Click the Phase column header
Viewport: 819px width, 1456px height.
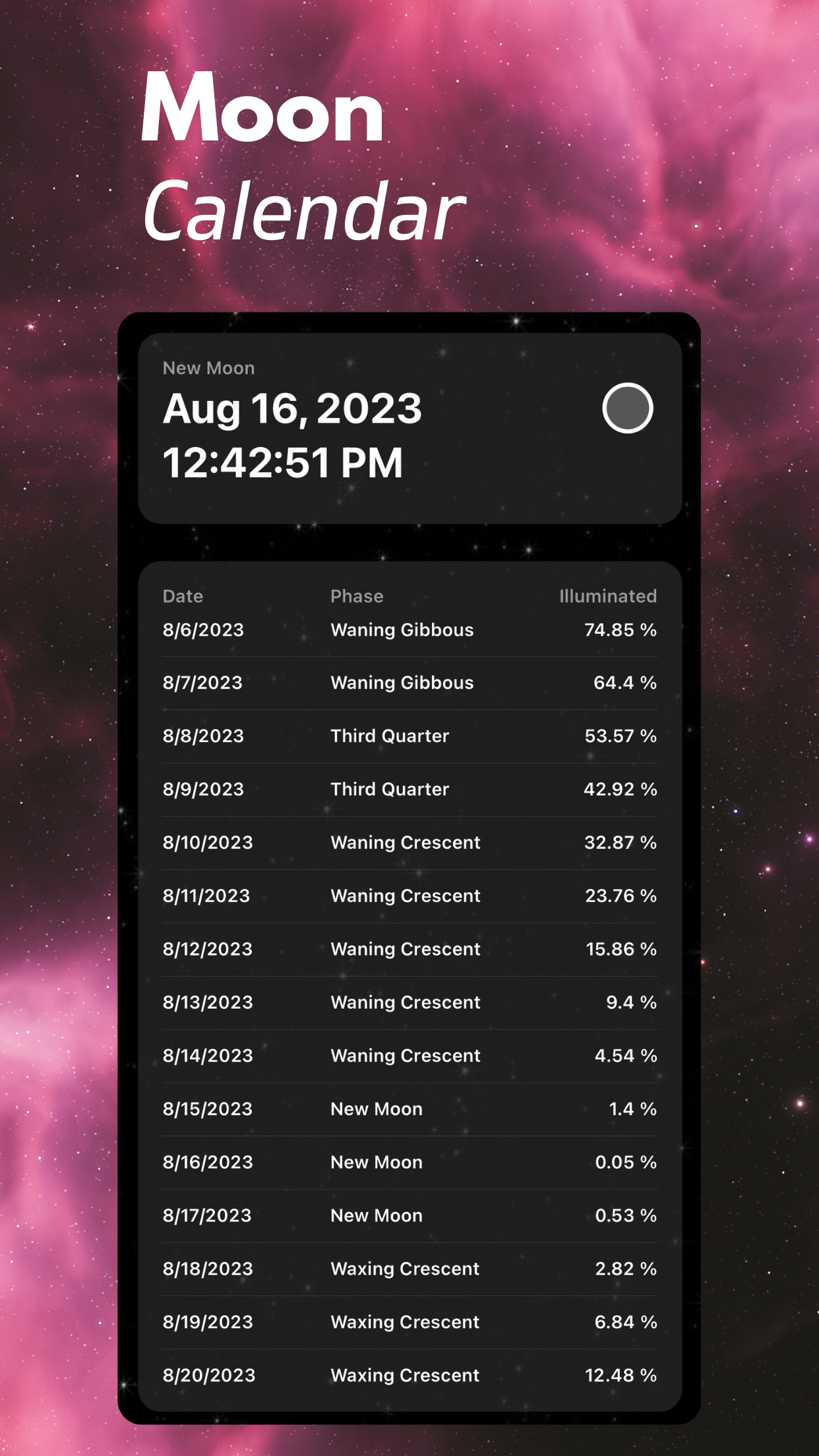(357, 596)
